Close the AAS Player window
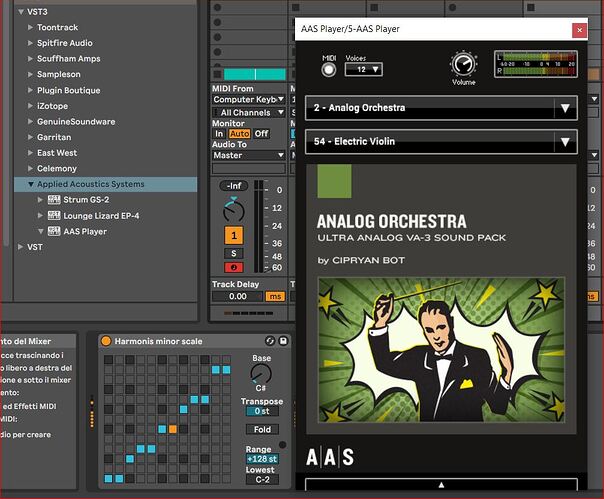Viewport: 604px width, 499px height. pos(579,30)
